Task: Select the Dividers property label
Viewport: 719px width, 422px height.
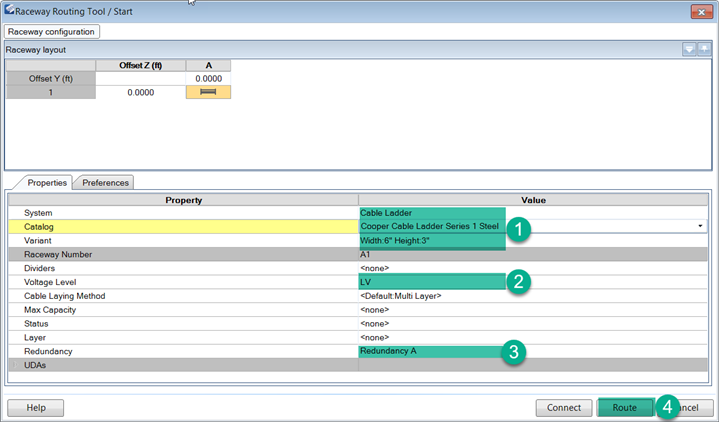Action: [39, 268]
